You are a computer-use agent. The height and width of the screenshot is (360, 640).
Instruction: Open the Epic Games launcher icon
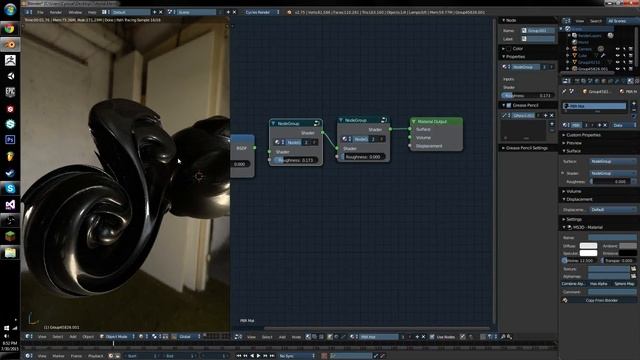point(10,92)
